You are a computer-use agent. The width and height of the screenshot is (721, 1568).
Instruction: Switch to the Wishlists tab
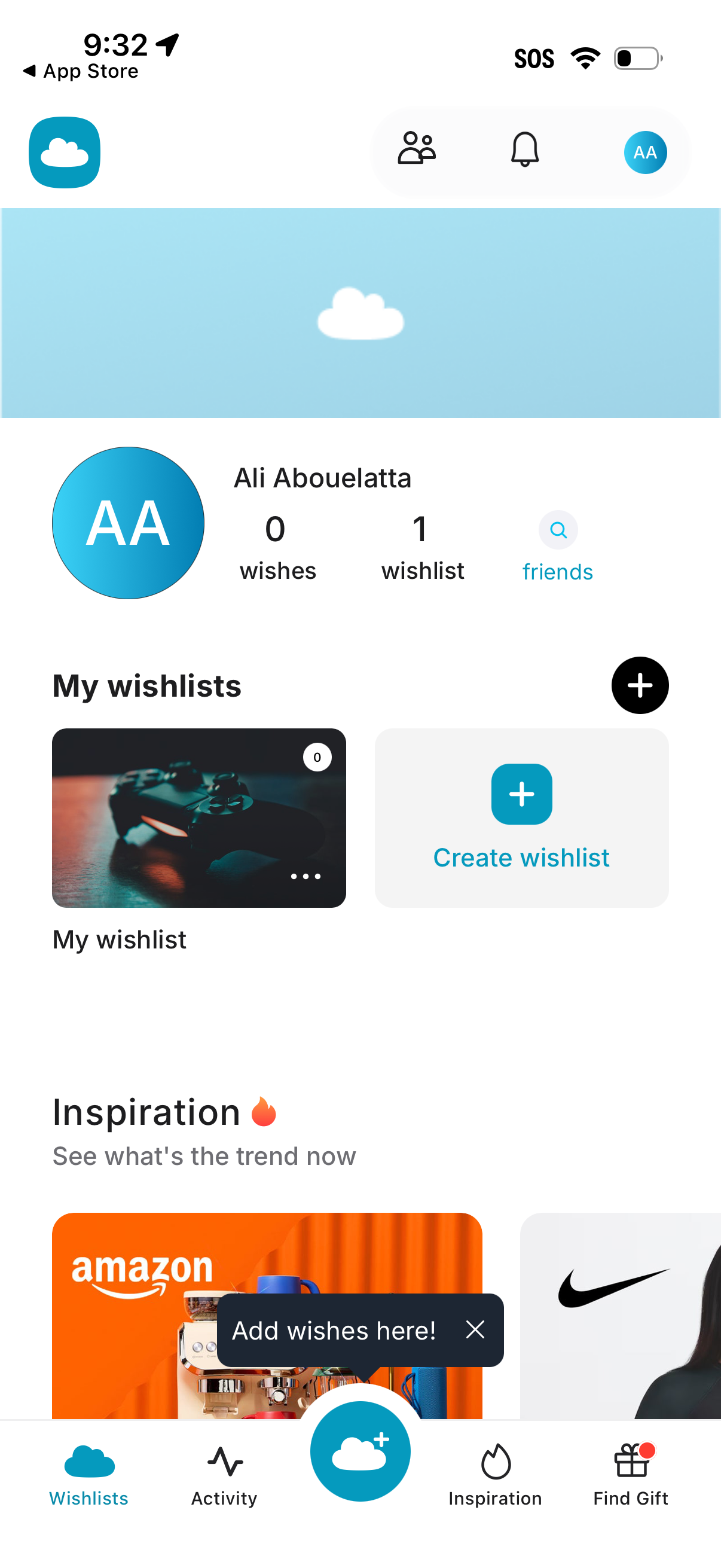pos(89,1474)
